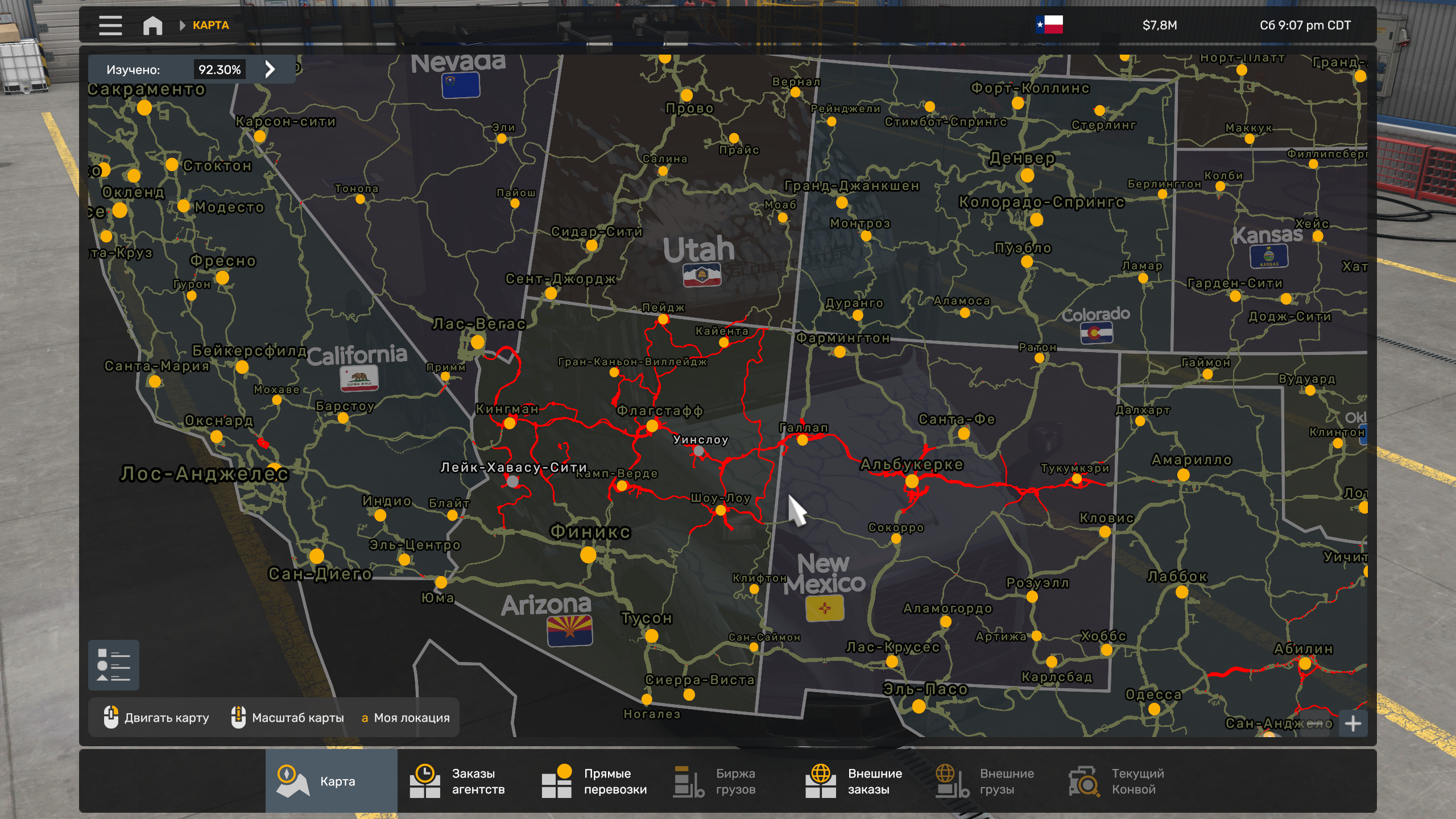Click the $7.8M money balance
Screen dimensions: 1456x819
[1160, 25]
